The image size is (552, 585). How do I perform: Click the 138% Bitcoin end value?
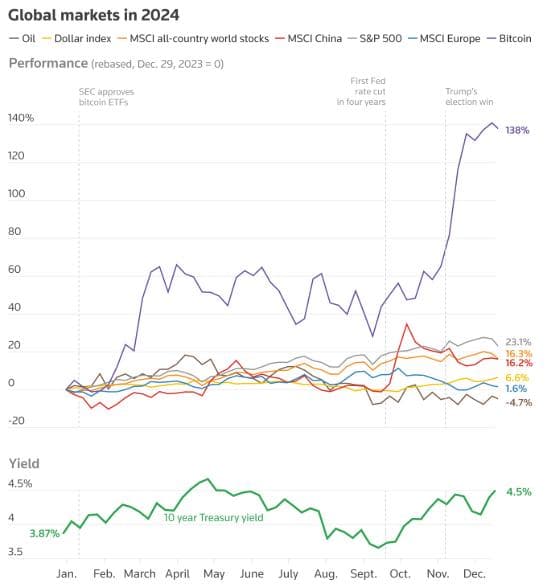tap(517, 130)
